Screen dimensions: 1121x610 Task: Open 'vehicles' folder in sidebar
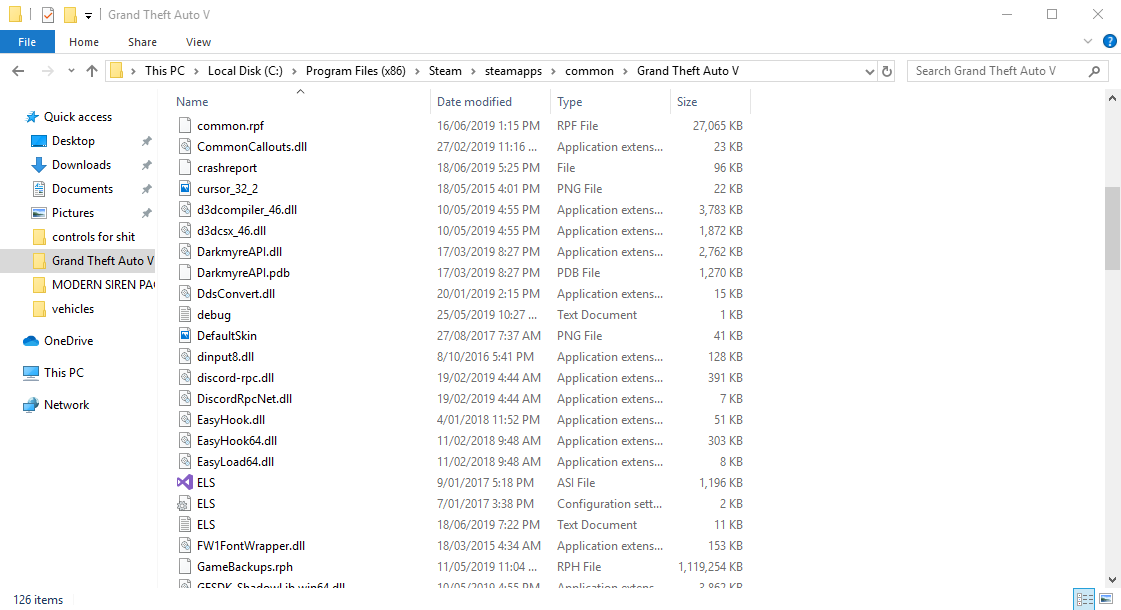click(x=73, y=309)
